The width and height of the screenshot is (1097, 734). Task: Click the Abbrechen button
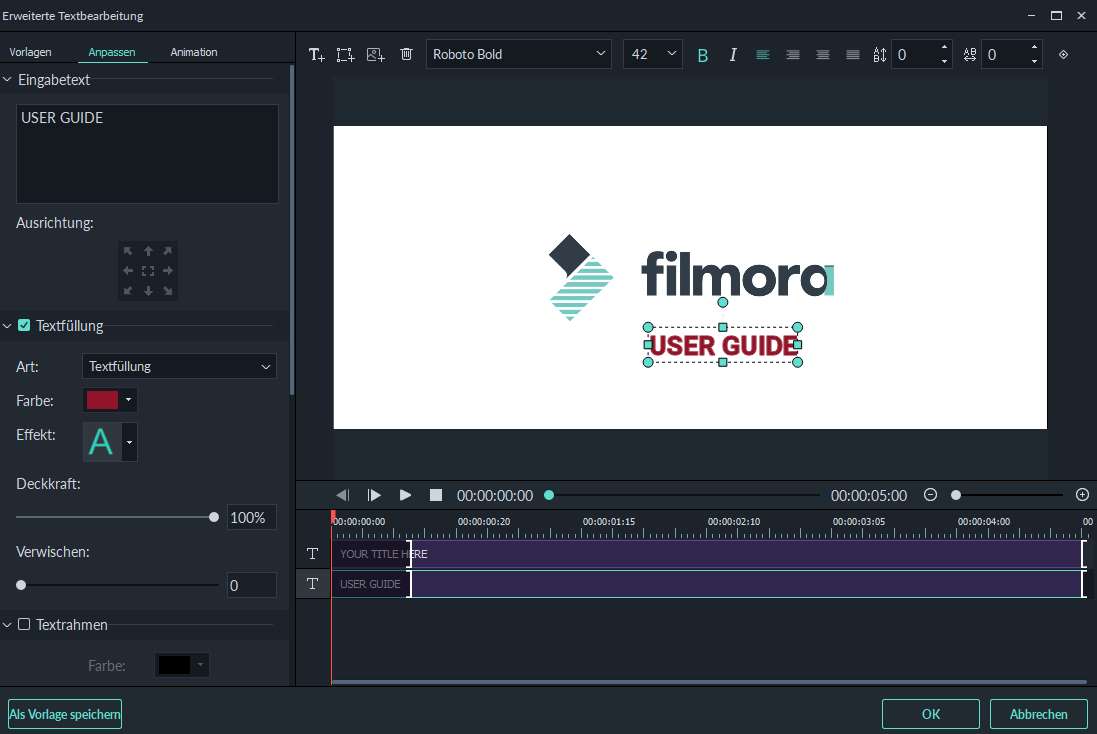tap(1038, 714)
